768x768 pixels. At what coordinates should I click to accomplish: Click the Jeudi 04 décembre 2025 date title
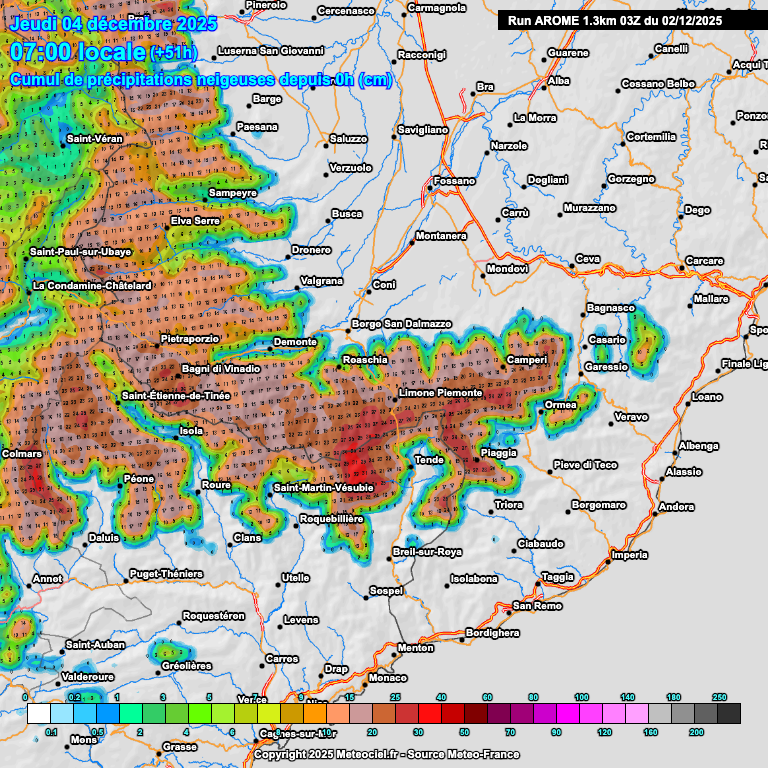101,22
